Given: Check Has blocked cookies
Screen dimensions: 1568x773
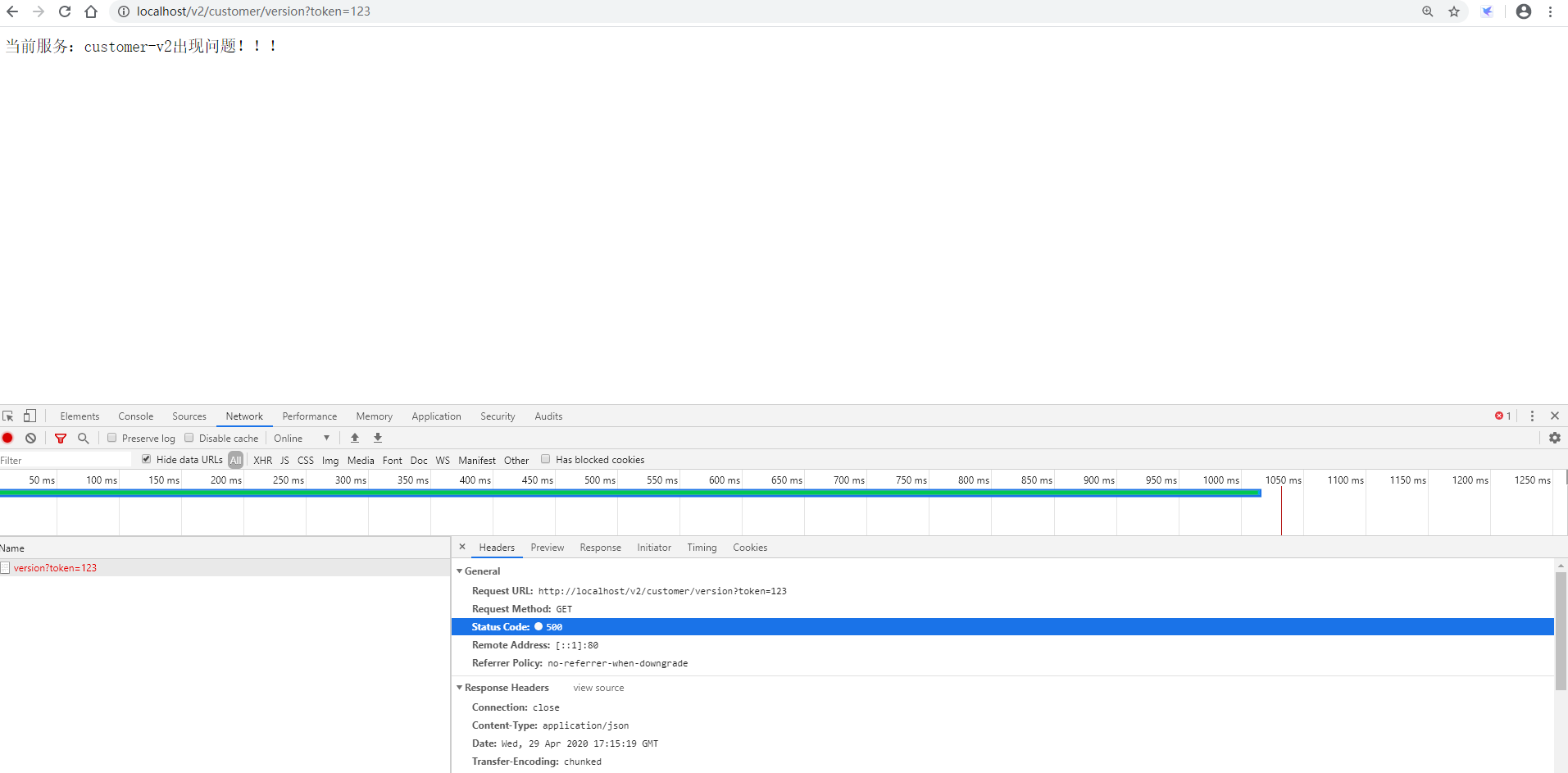Looking at the screenshot, I should tap(546, 459).
